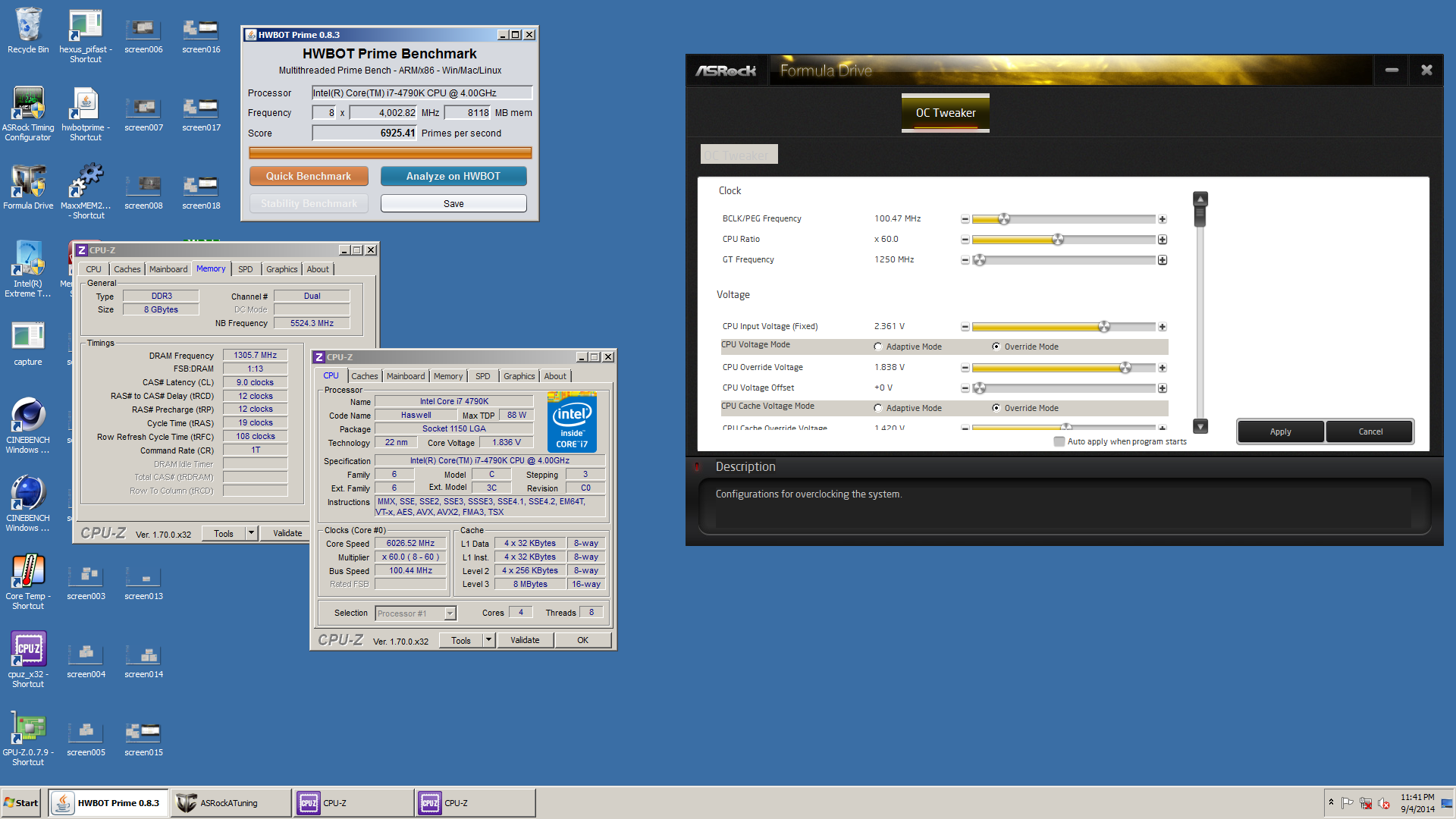Decrease CPU Input Voltage minus icon
The image size is (1456, 819).
coord(965,327)
